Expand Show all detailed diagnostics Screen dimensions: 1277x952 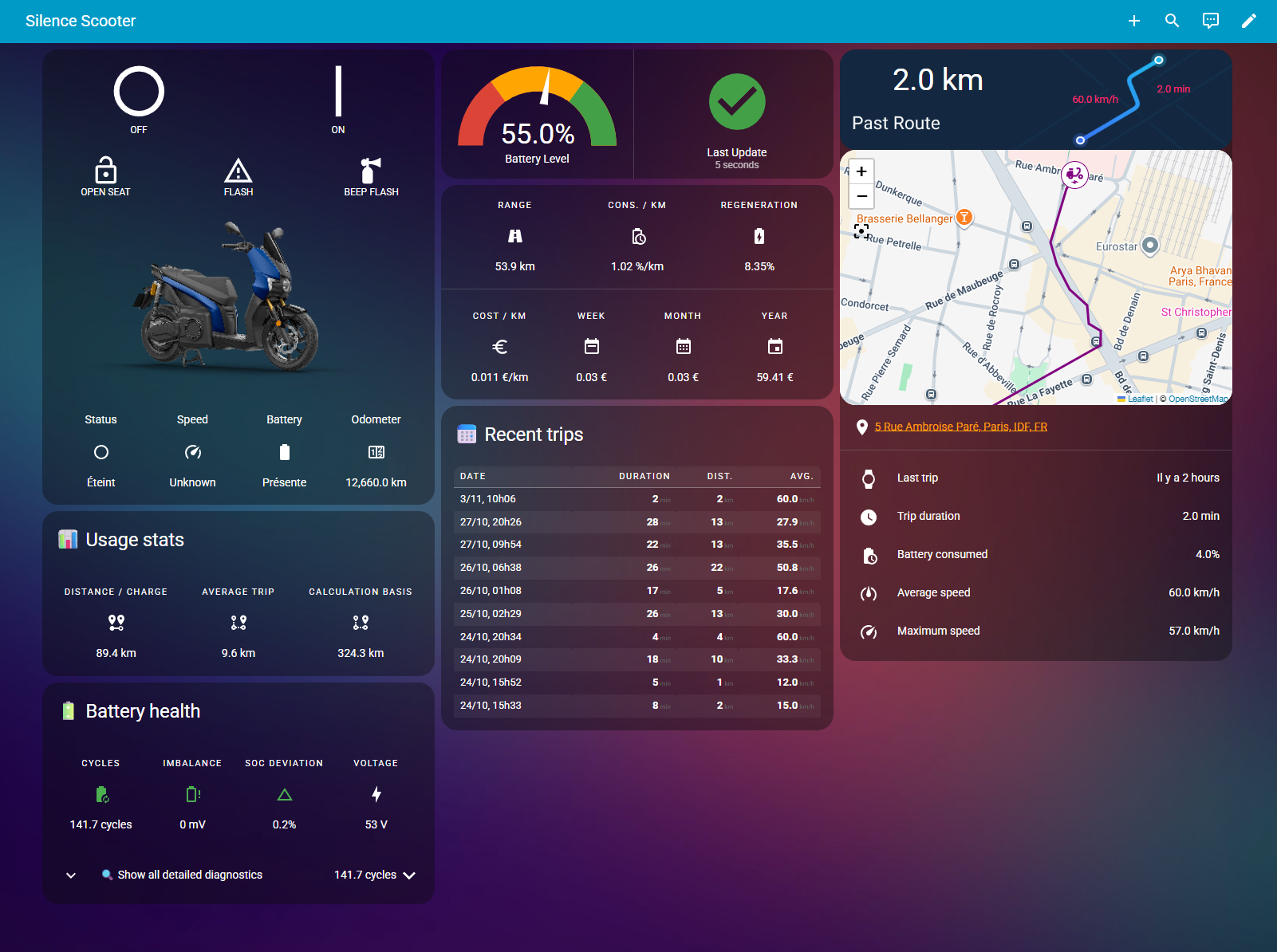coord(190,875)
